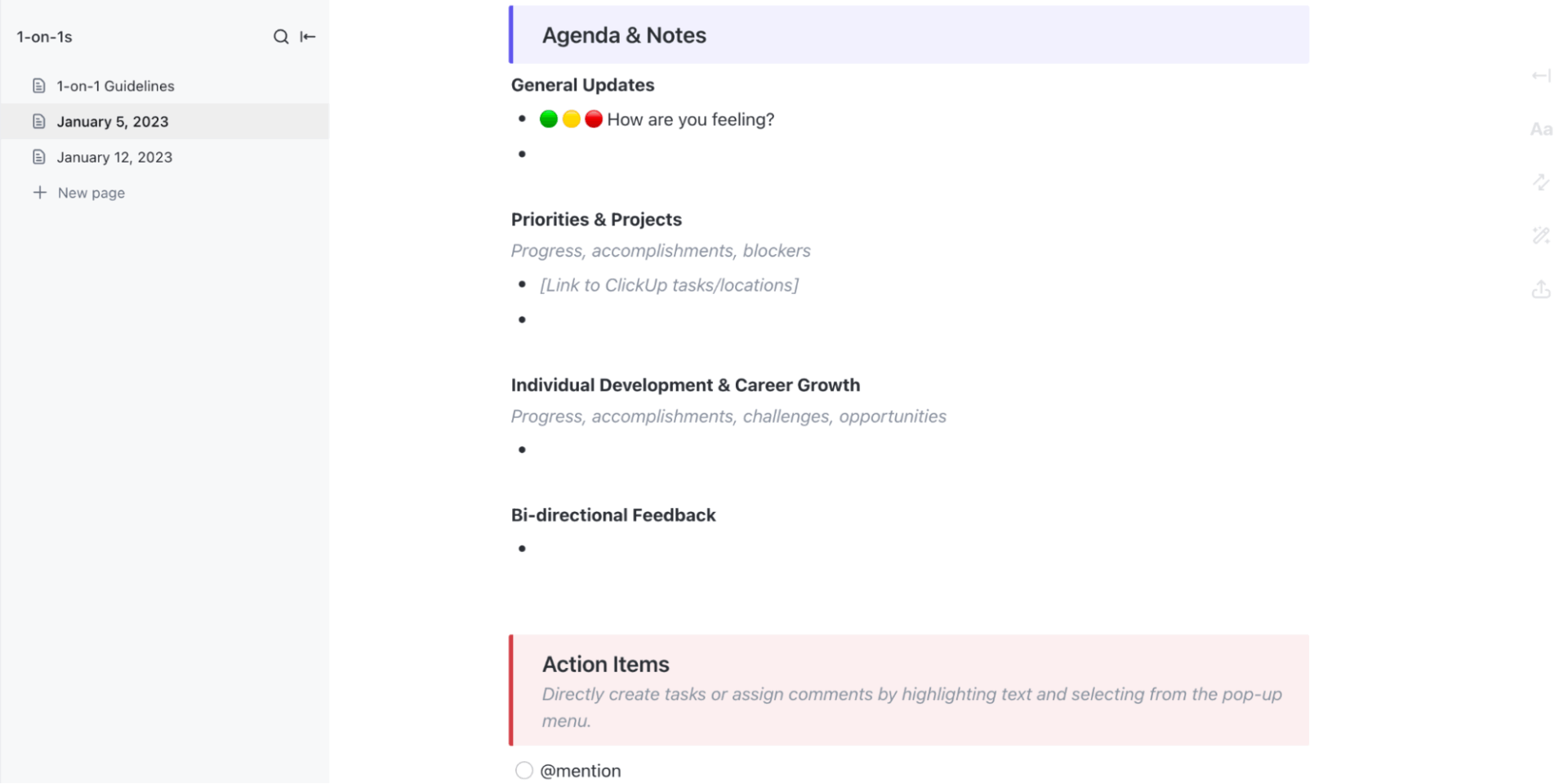Create a page with New page

point(90,193)
